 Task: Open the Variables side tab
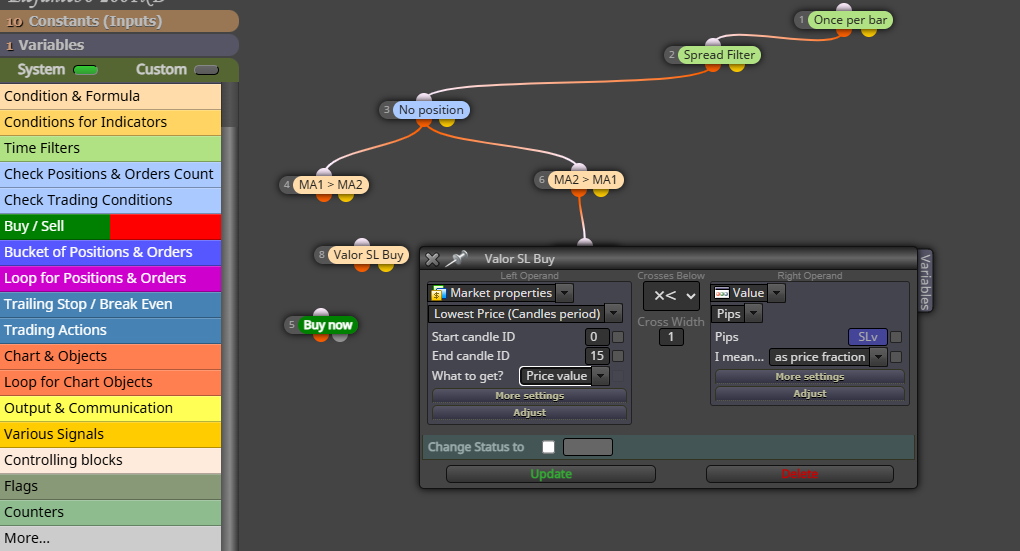[x=925, y=282]
